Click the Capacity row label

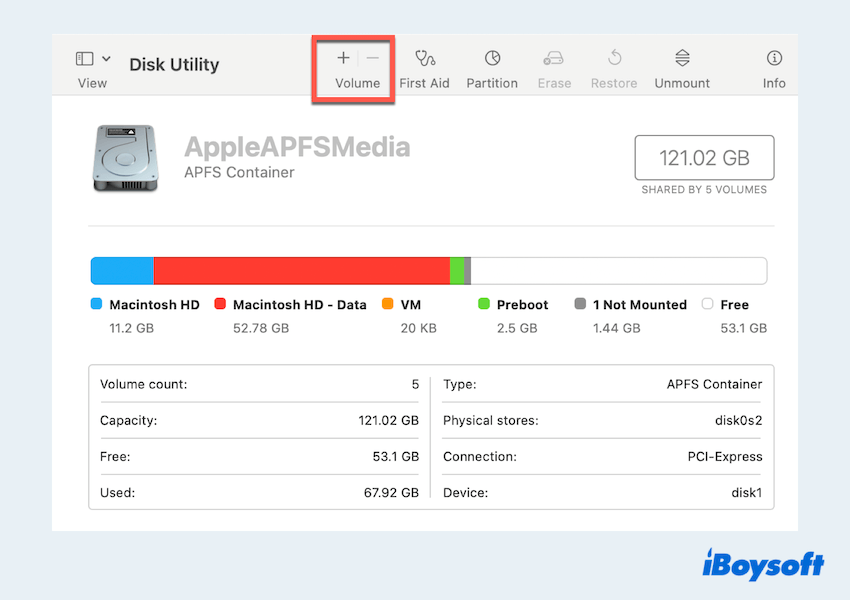pos(128,421)
